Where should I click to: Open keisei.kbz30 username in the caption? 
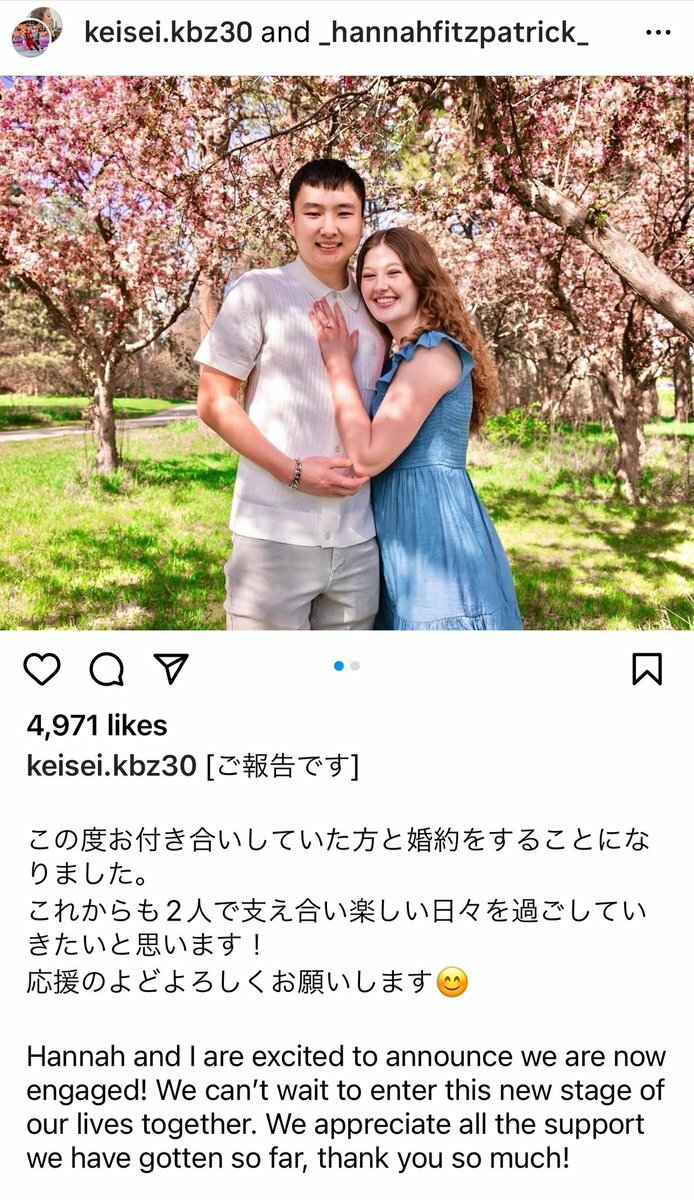point(111,766)
